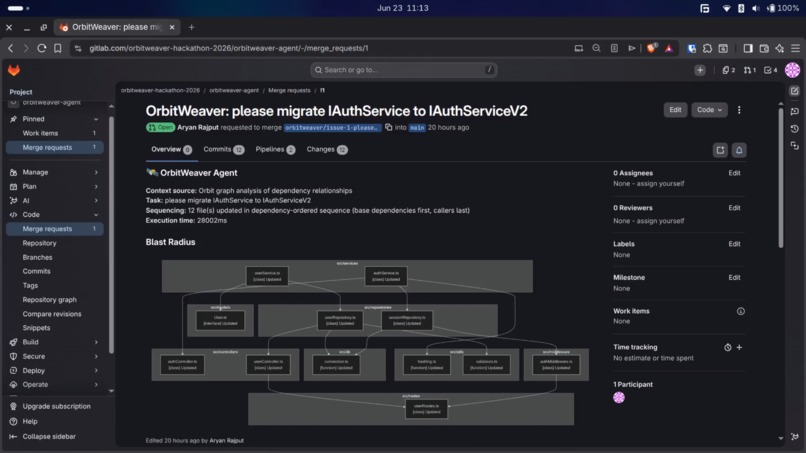Open the Wi-Fi indicator in top bar

[x=726, y=8]
